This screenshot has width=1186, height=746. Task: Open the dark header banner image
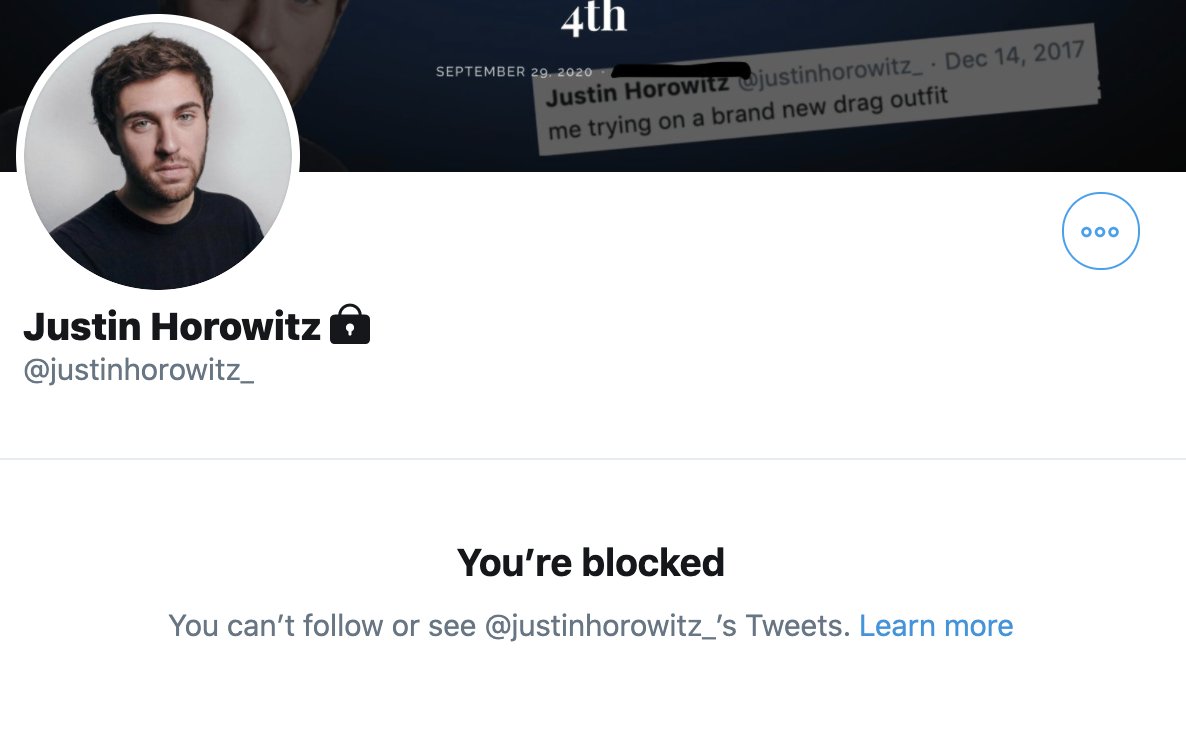pos(593,85)
